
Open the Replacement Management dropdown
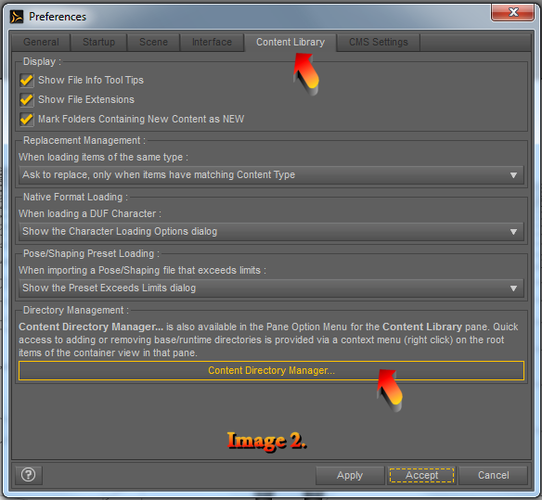(x=271, y=175)
